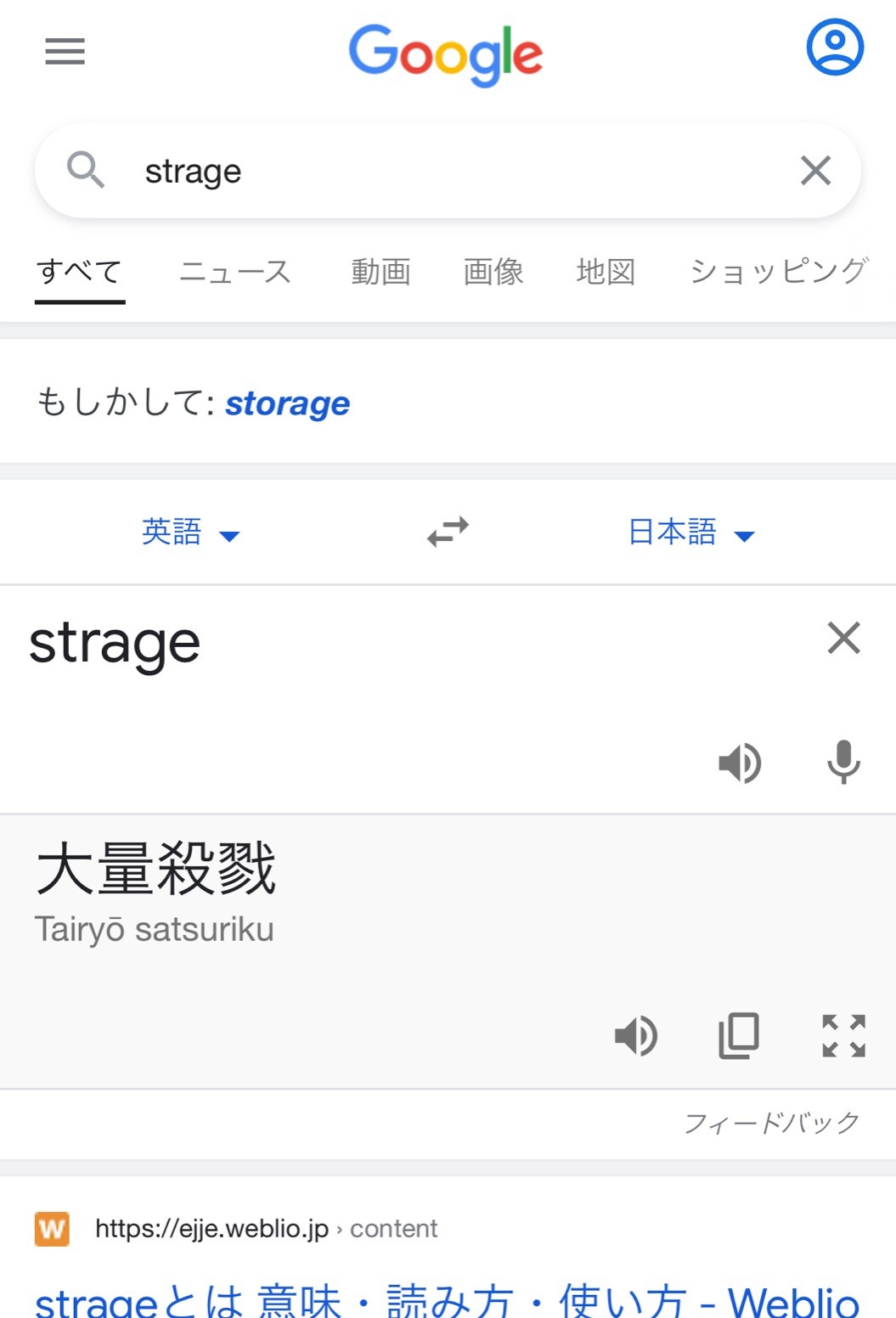Swap translation languages with arrows icon
The width and height of the screenshot is (896, 1318).
tap(448, 532)
